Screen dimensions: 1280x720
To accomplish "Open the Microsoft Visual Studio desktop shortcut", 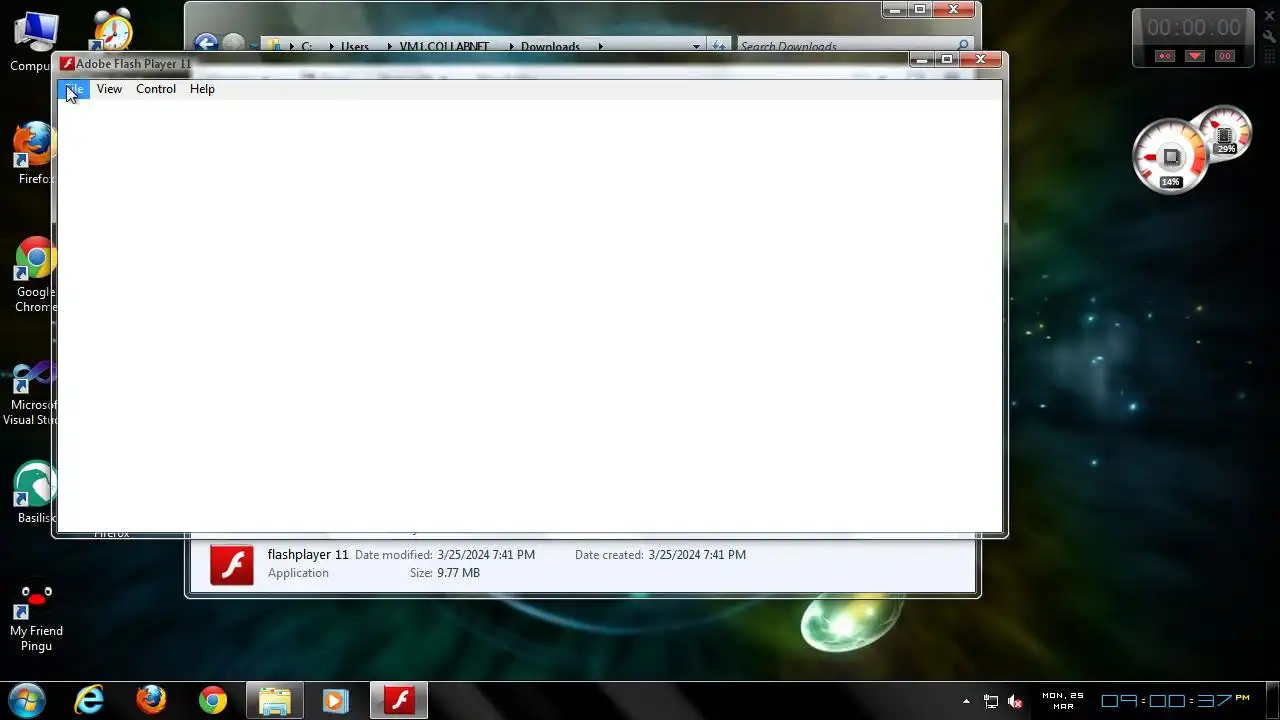I will click(32, 393).
